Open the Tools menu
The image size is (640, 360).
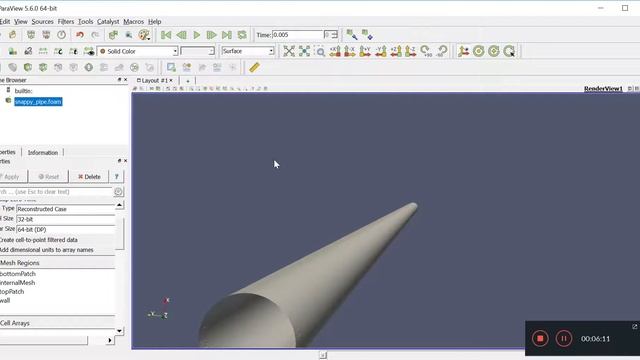click(x=86, y=22)
